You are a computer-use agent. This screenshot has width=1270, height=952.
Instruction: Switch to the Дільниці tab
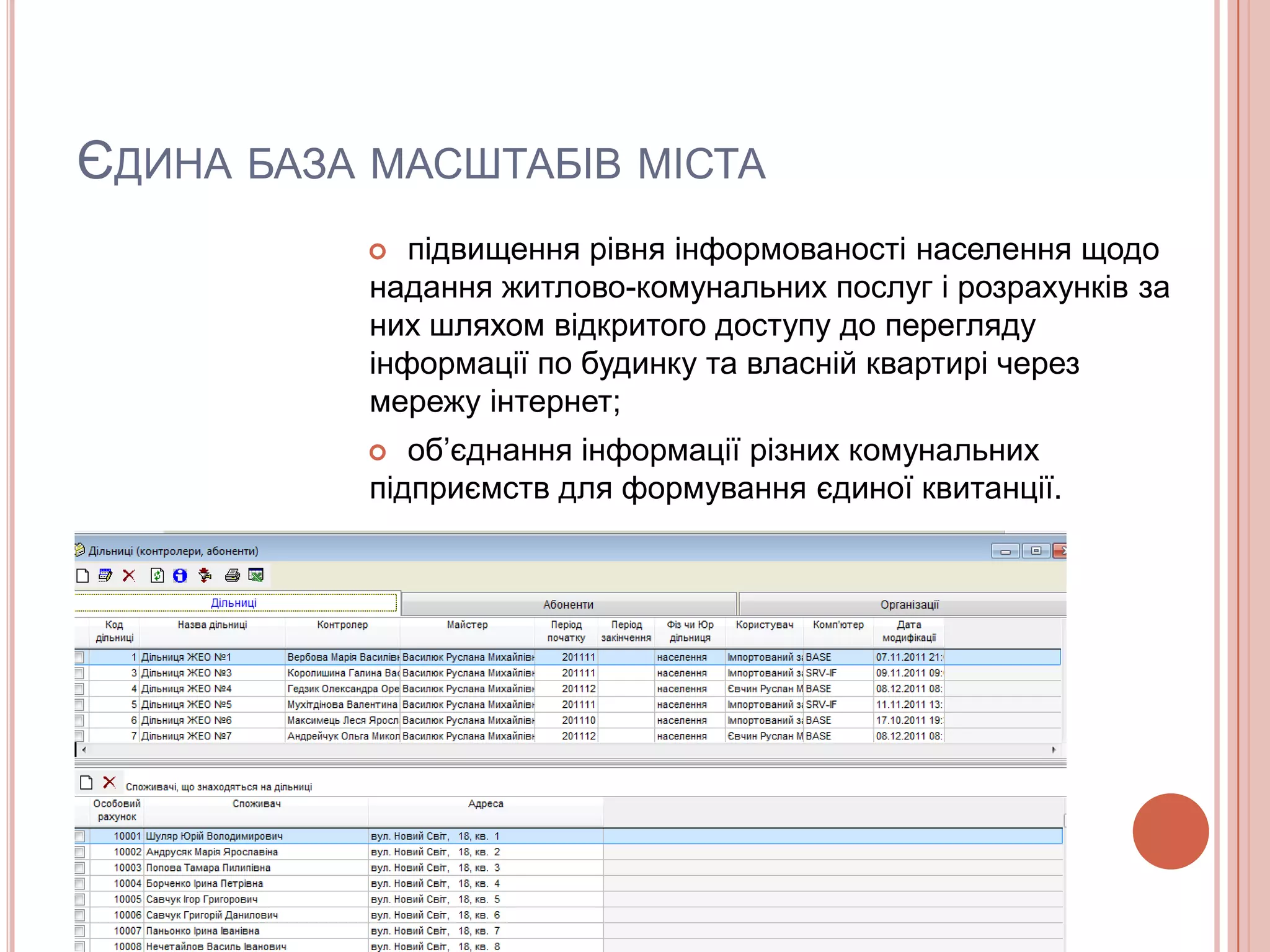coord(235,603)
